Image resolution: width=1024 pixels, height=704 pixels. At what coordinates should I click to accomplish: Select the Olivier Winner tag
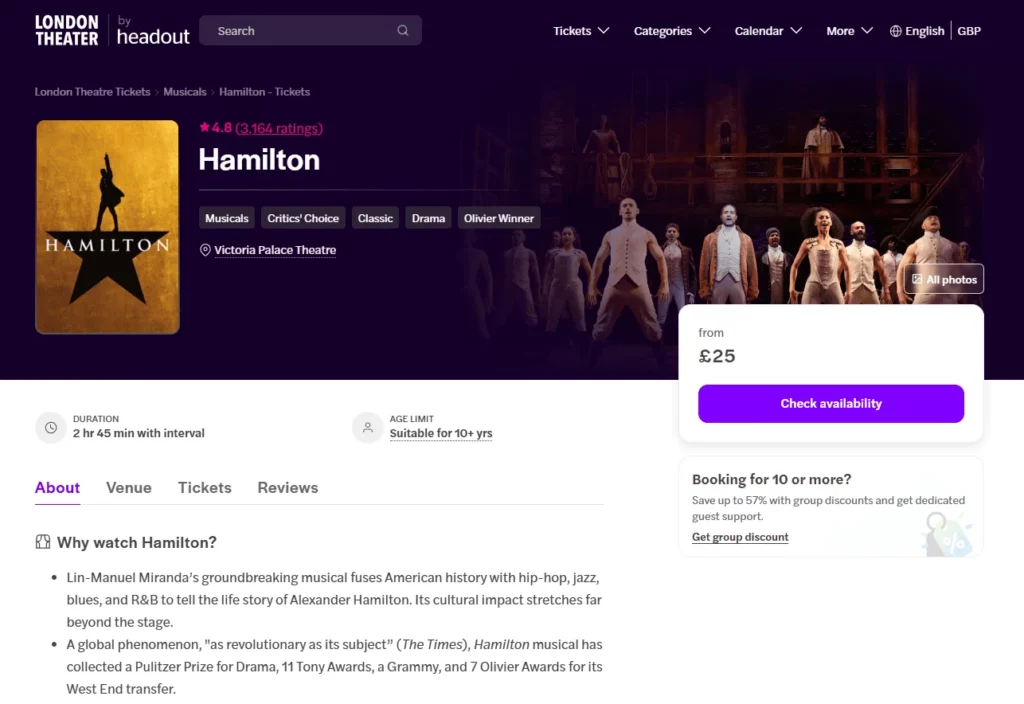[x=499, y=218]
